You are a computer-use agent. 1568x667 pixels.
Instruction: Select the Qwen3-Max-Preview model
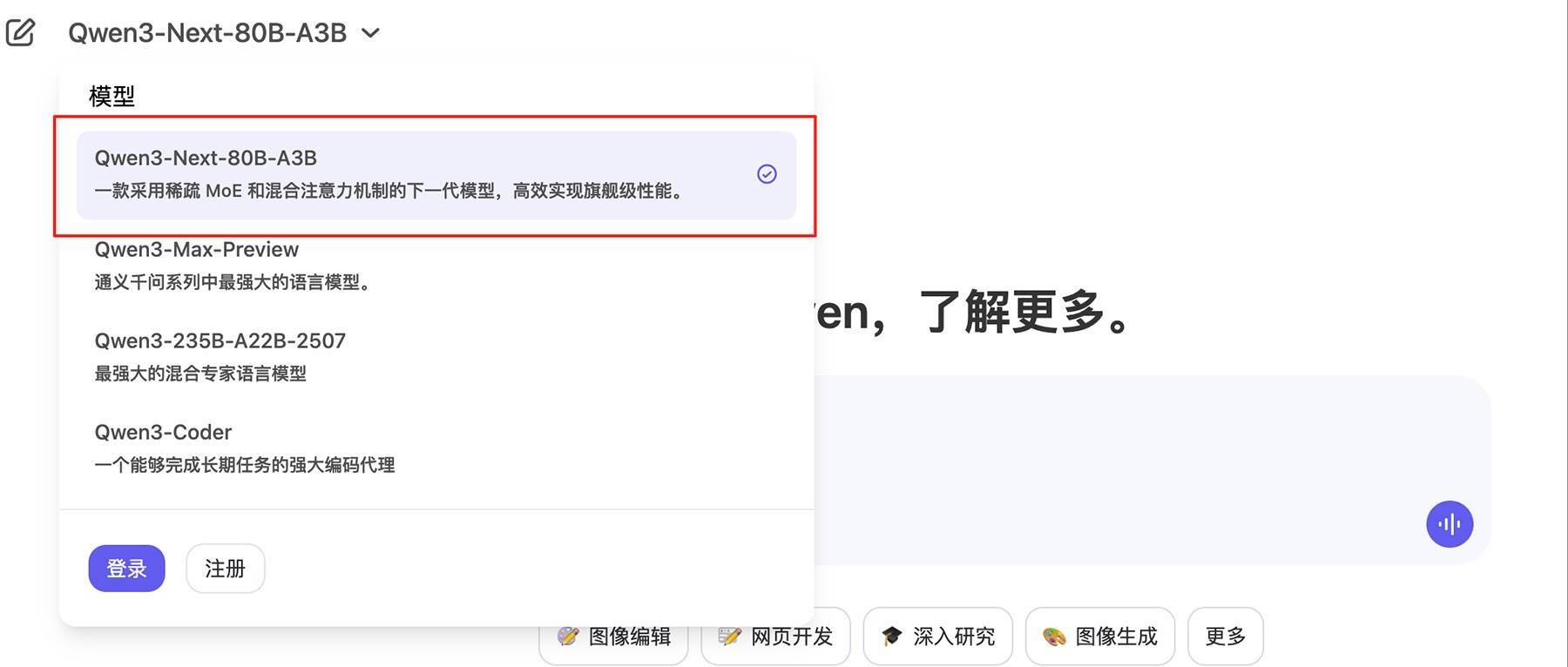(x=436, y=266)
